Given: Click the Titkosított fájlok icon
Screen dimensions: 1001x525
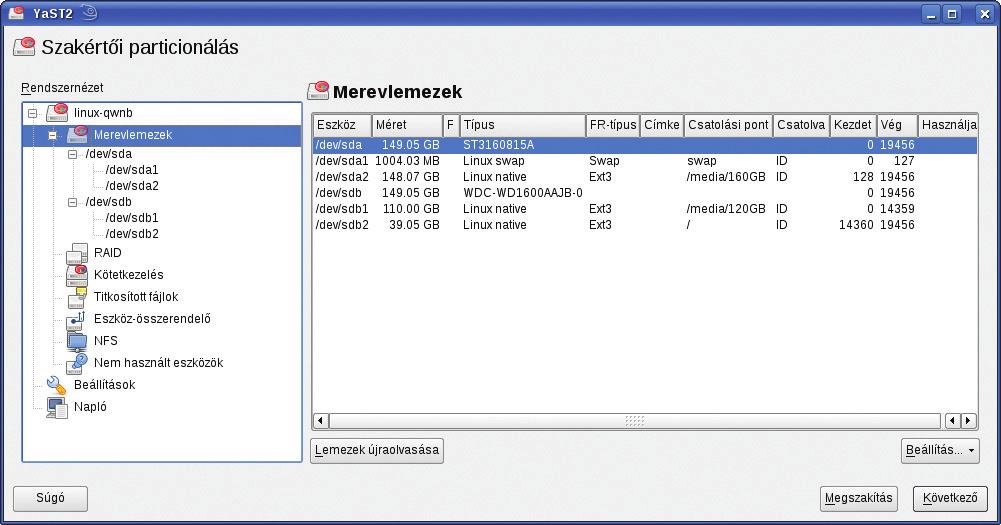Looking at the screenshot, I should 77,297.
